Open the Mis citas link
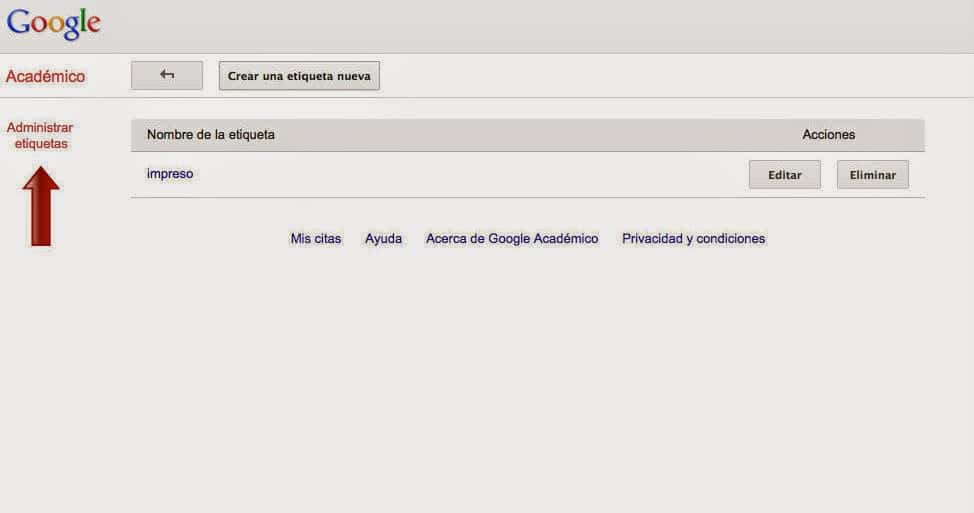974x513 pixels. pos(316,238)
